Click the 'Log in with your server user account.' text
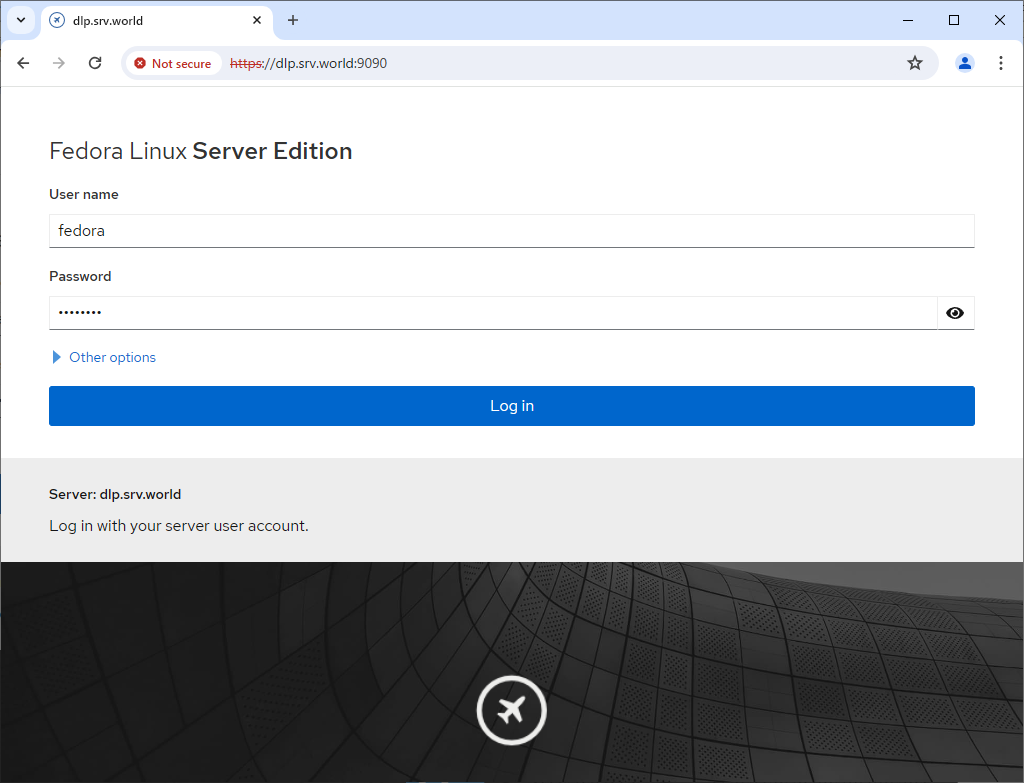Image resolution: width=1024 pixels, height=783 pixels. (x=179, y=526)
